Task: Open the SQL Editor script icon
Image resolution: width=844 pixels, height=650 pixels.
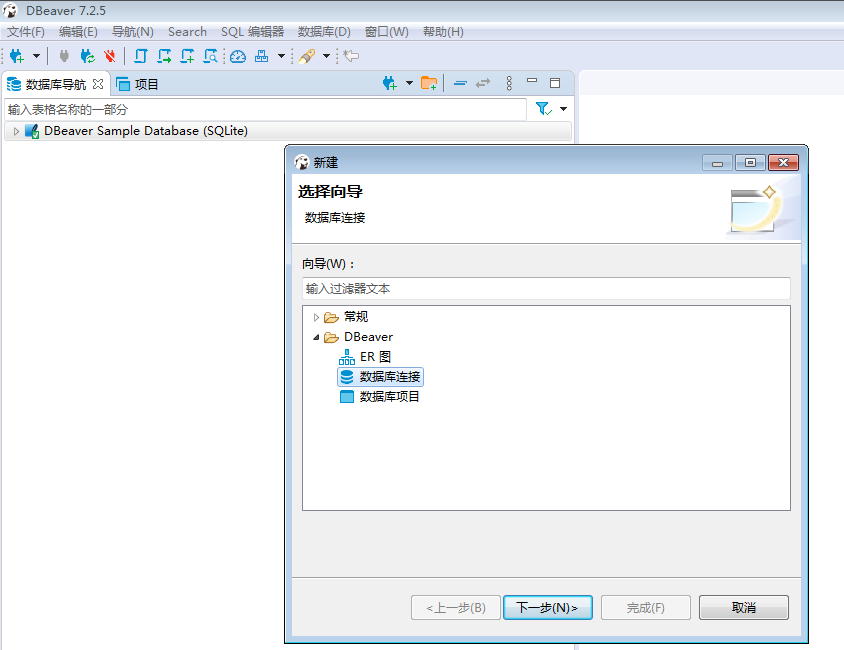Action: click(x=141, y=56)
